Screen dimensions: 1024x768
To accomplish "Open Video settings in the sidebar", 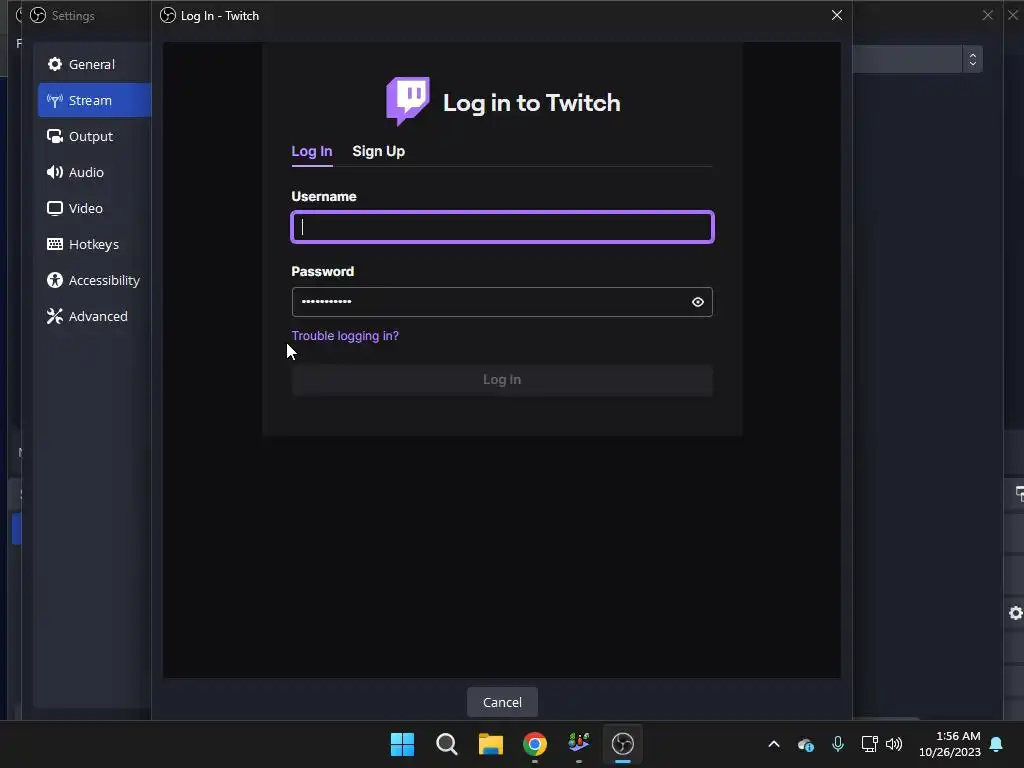I will click(x=92, y=208).
